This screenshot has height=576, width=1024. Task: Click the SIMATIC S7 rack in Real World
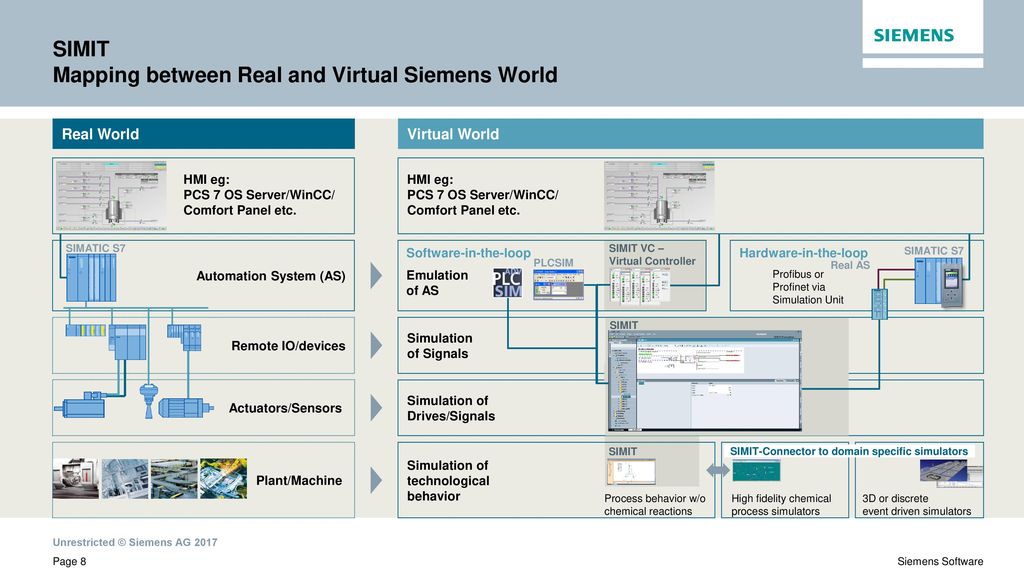pyautogui.click(x=91, y=278)
